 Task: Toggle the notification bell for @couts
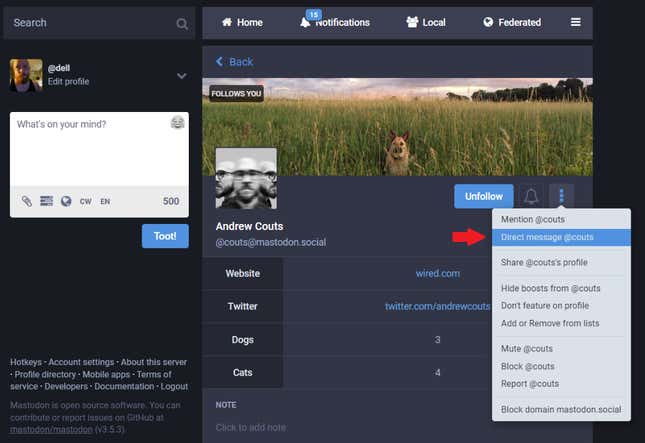(531, 196)
